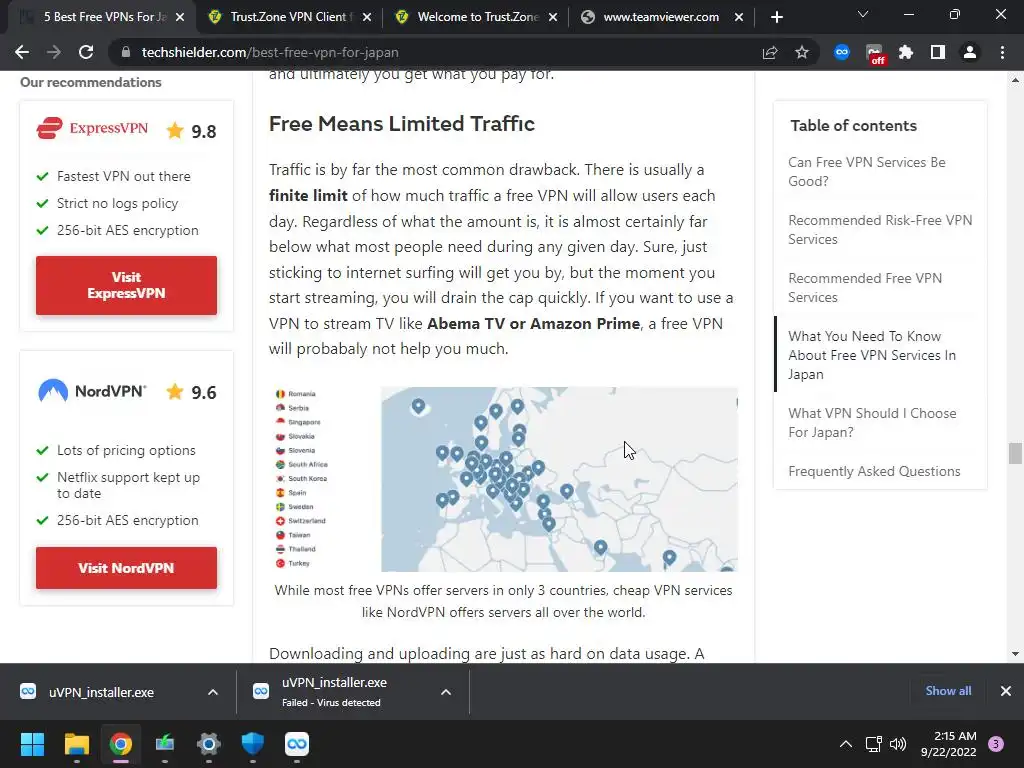The width and height of the screenshot is (1024, 768).
Task: Click Chrome taskbar icon
Action: [120, 744]
